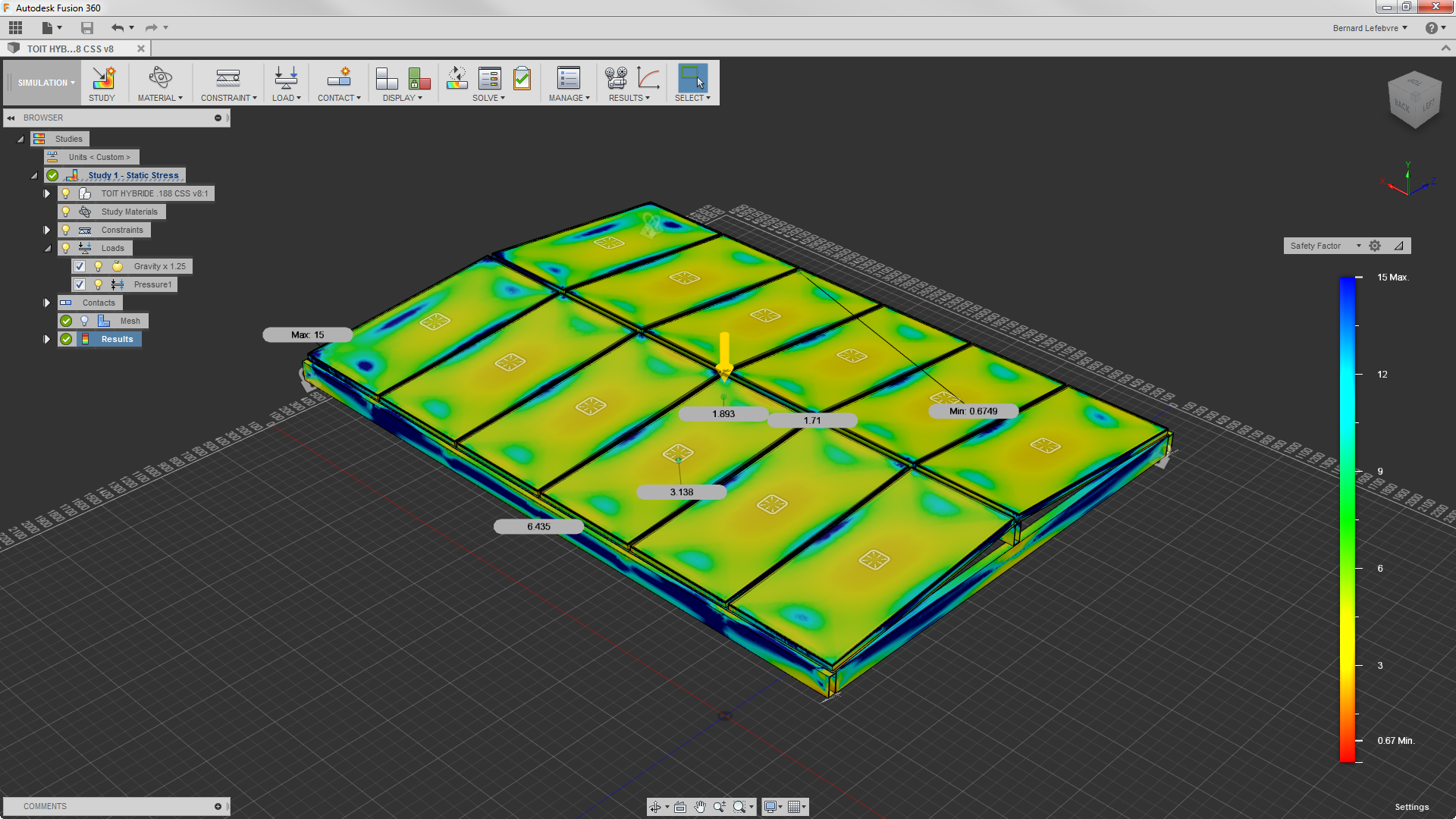The image size is (1456, 819).
Task: Open the SOLVE menu
Action: (488, 98)
